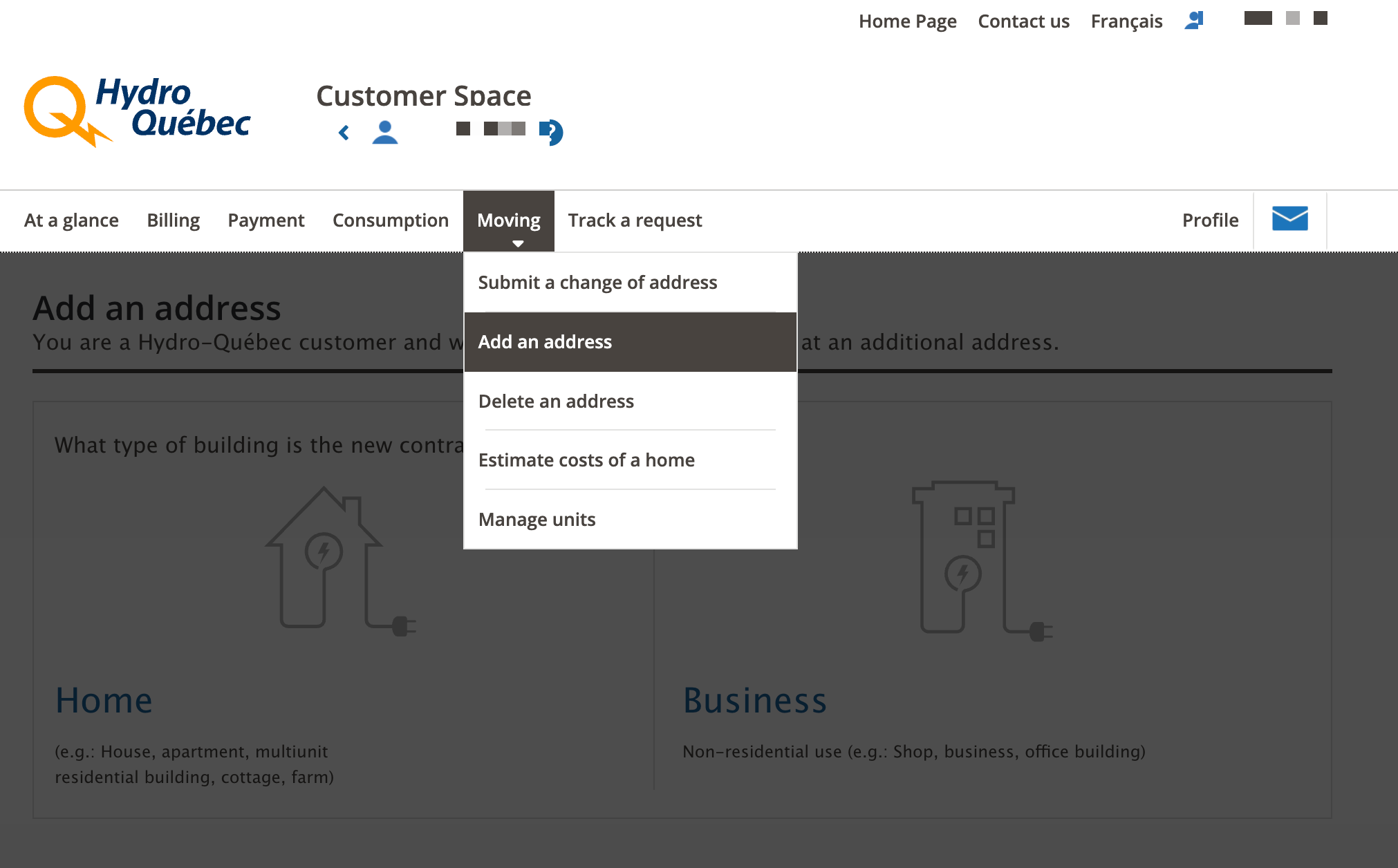
Task: Open the help question mark icon
Action: pos(551,132)
